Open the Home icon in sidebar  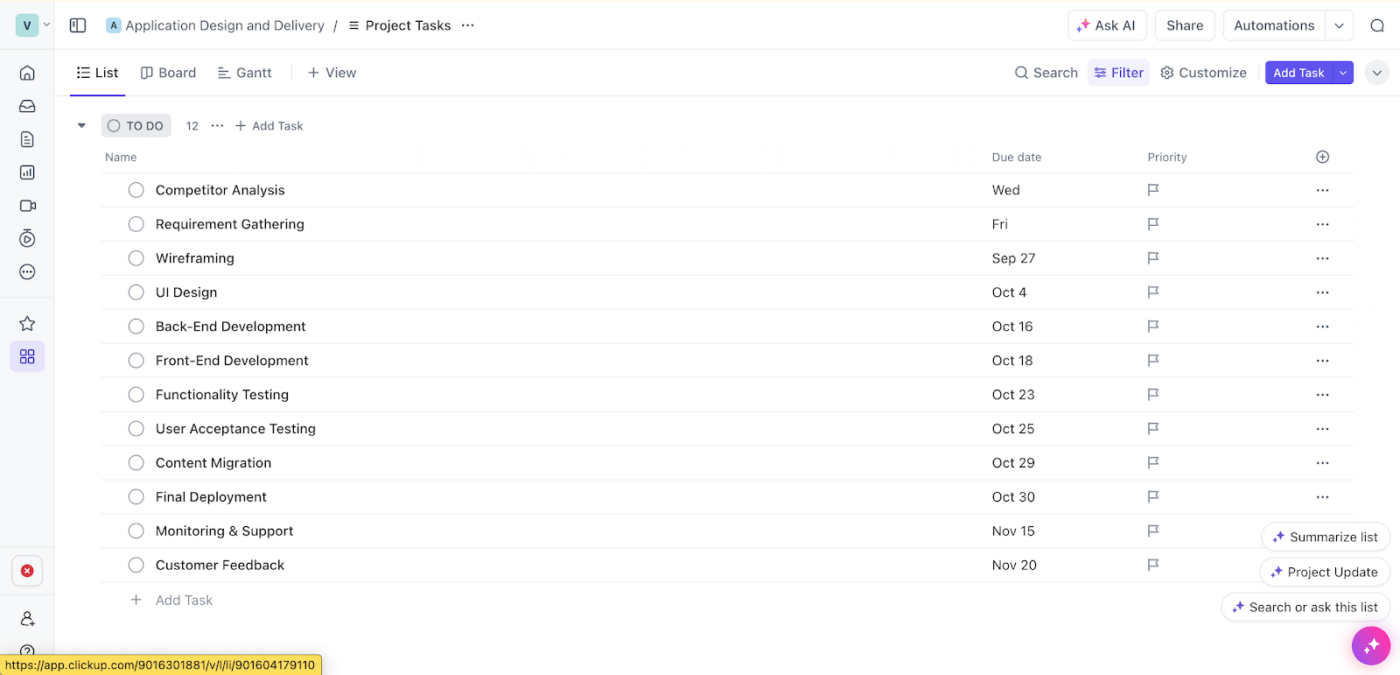(27, 73)
